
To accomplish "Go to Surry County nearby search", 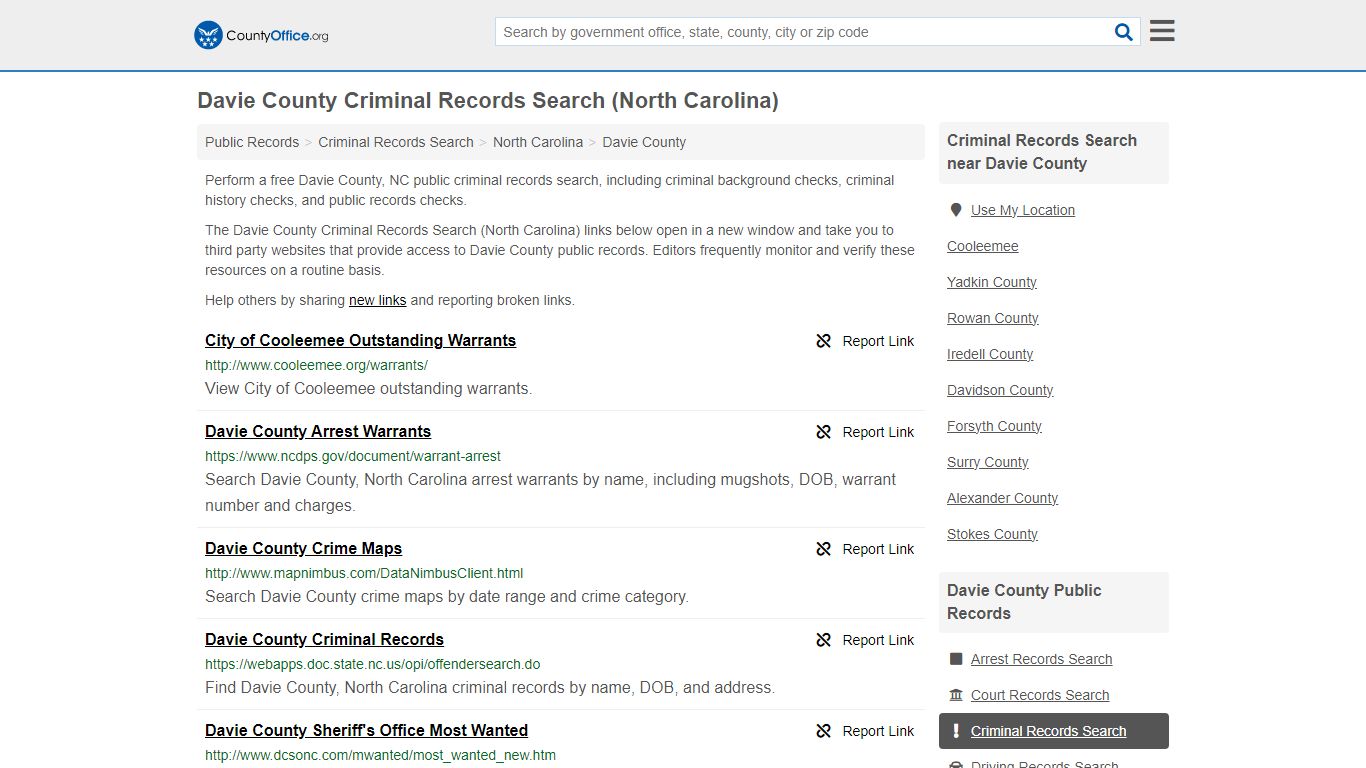I will [x=988, y=462].
